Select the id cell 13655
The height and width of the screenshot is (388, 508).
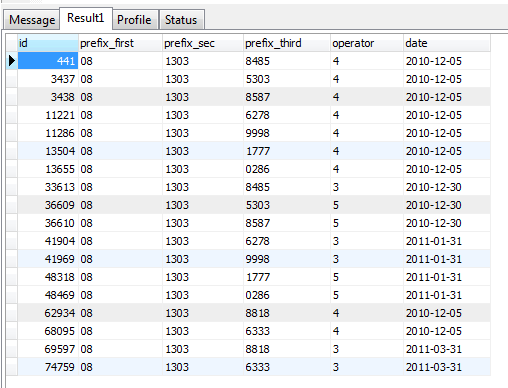pyautogui.click(x=48, y=169)
